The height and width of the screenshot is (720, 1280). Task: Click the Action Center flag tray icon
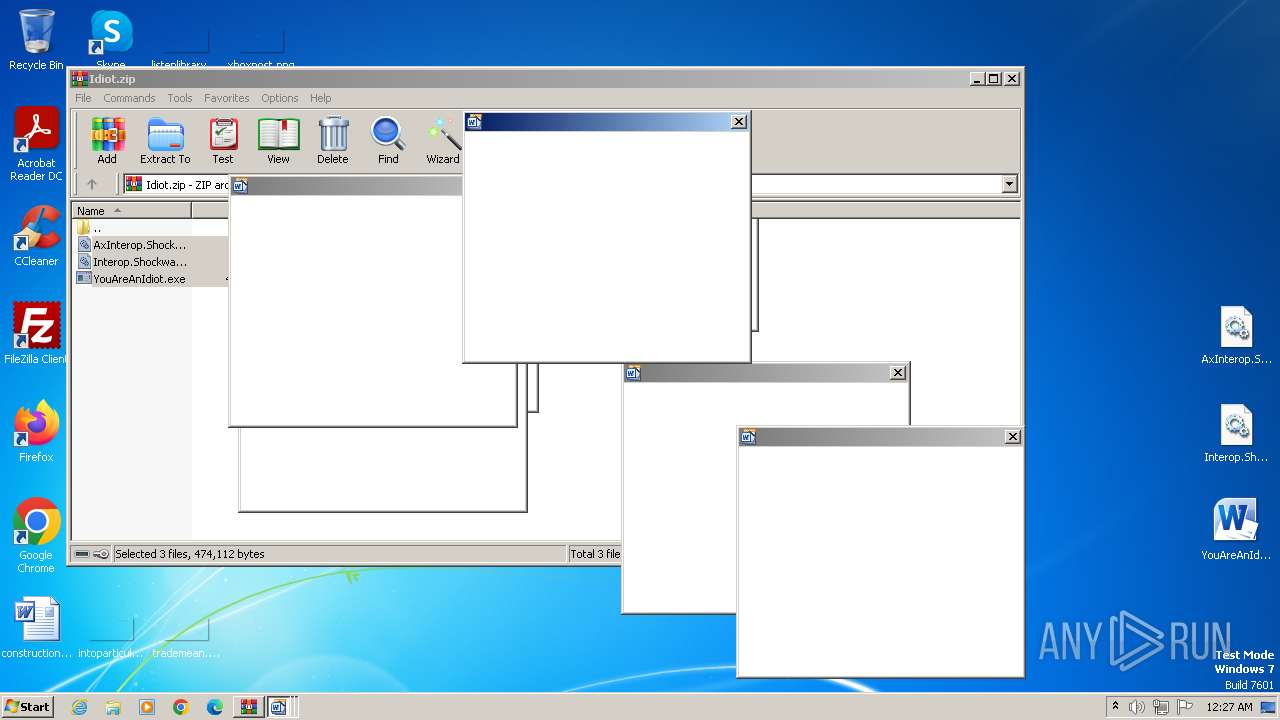coord(1185,707)
